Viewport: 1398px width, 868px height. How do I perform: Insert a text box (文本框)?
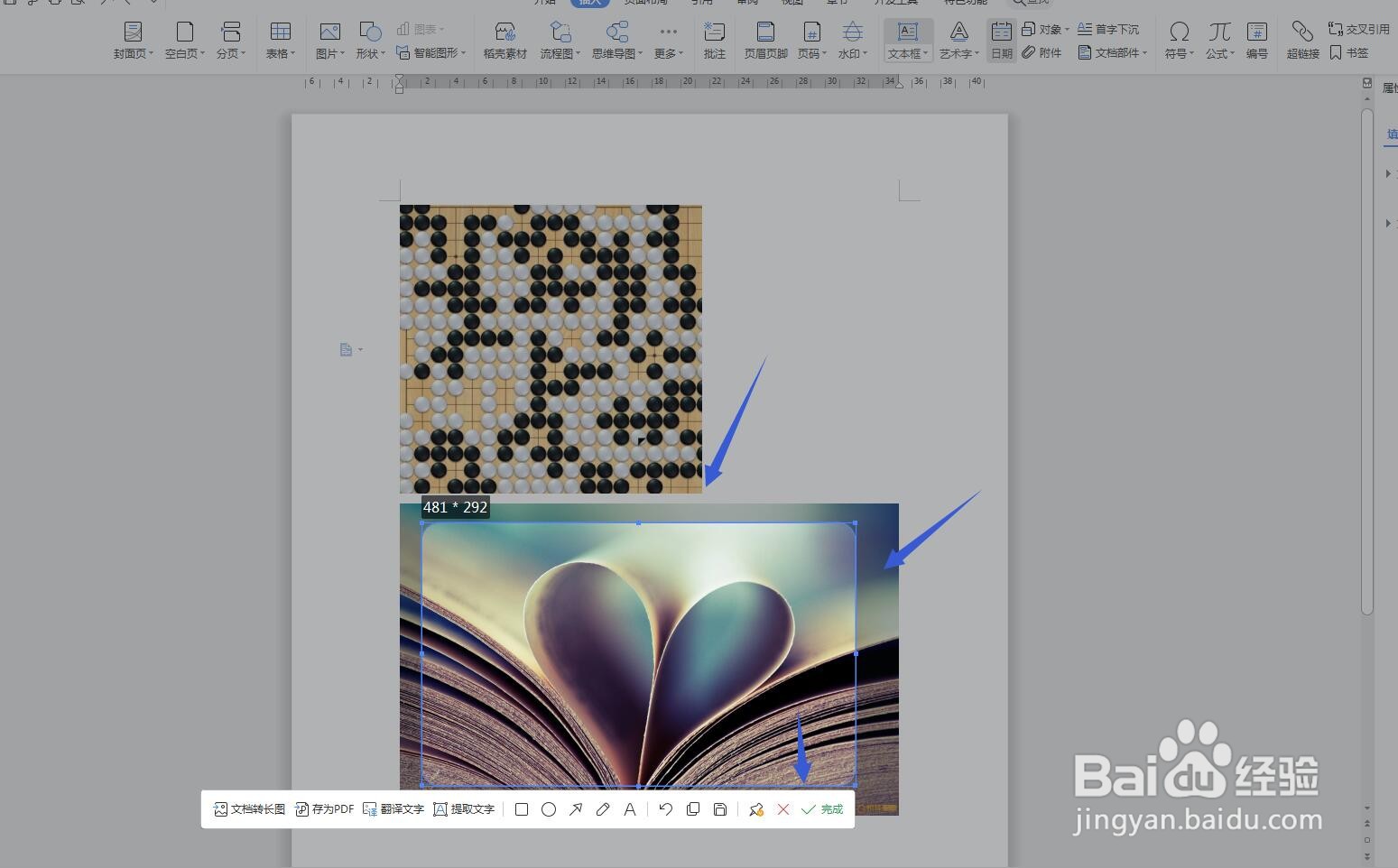pyautogui.click(x=908, y=41)
